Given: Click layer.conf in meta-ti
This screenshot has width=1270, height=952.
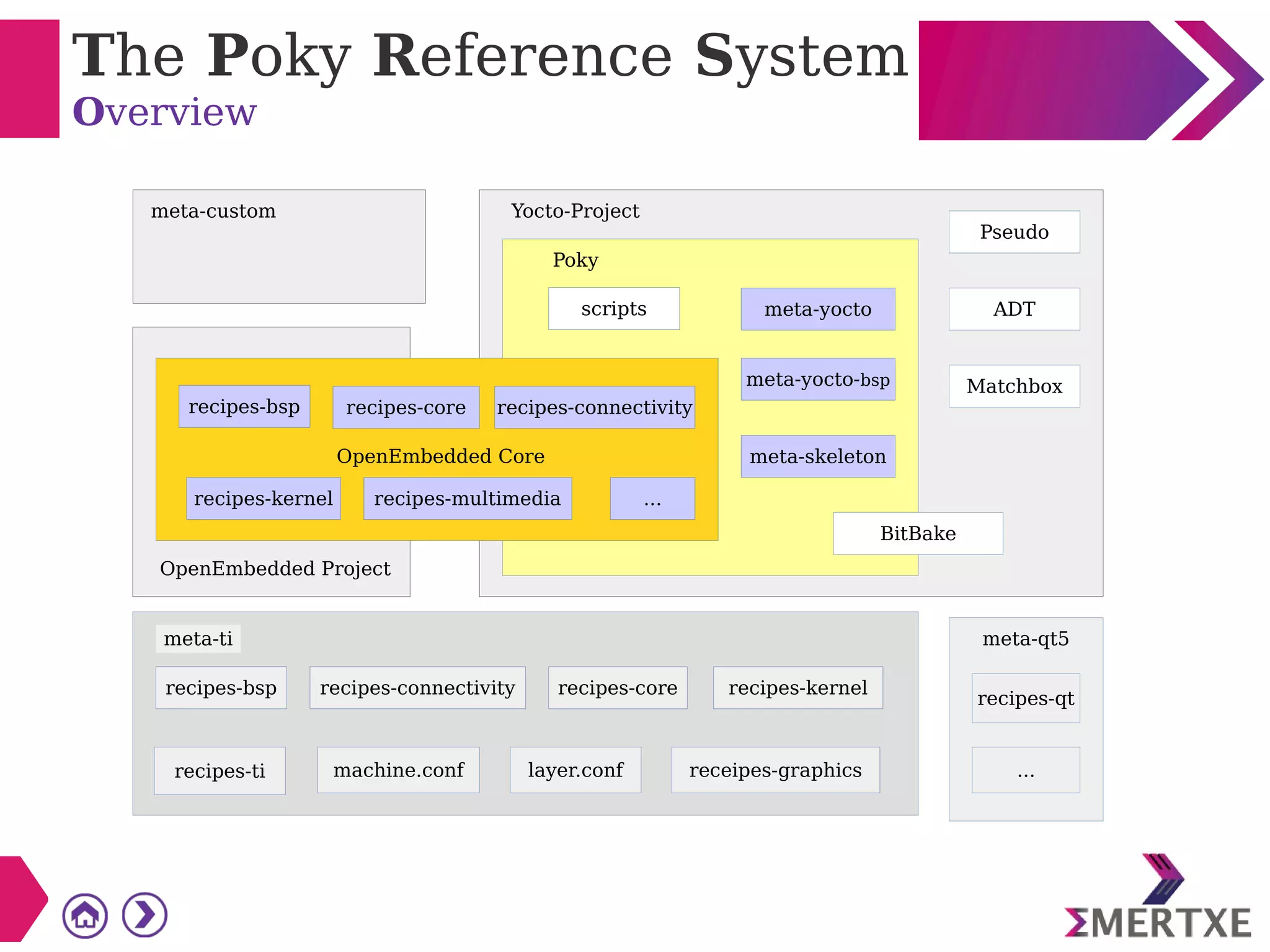Looking at the screenshot, I should [x=575, y=770].
